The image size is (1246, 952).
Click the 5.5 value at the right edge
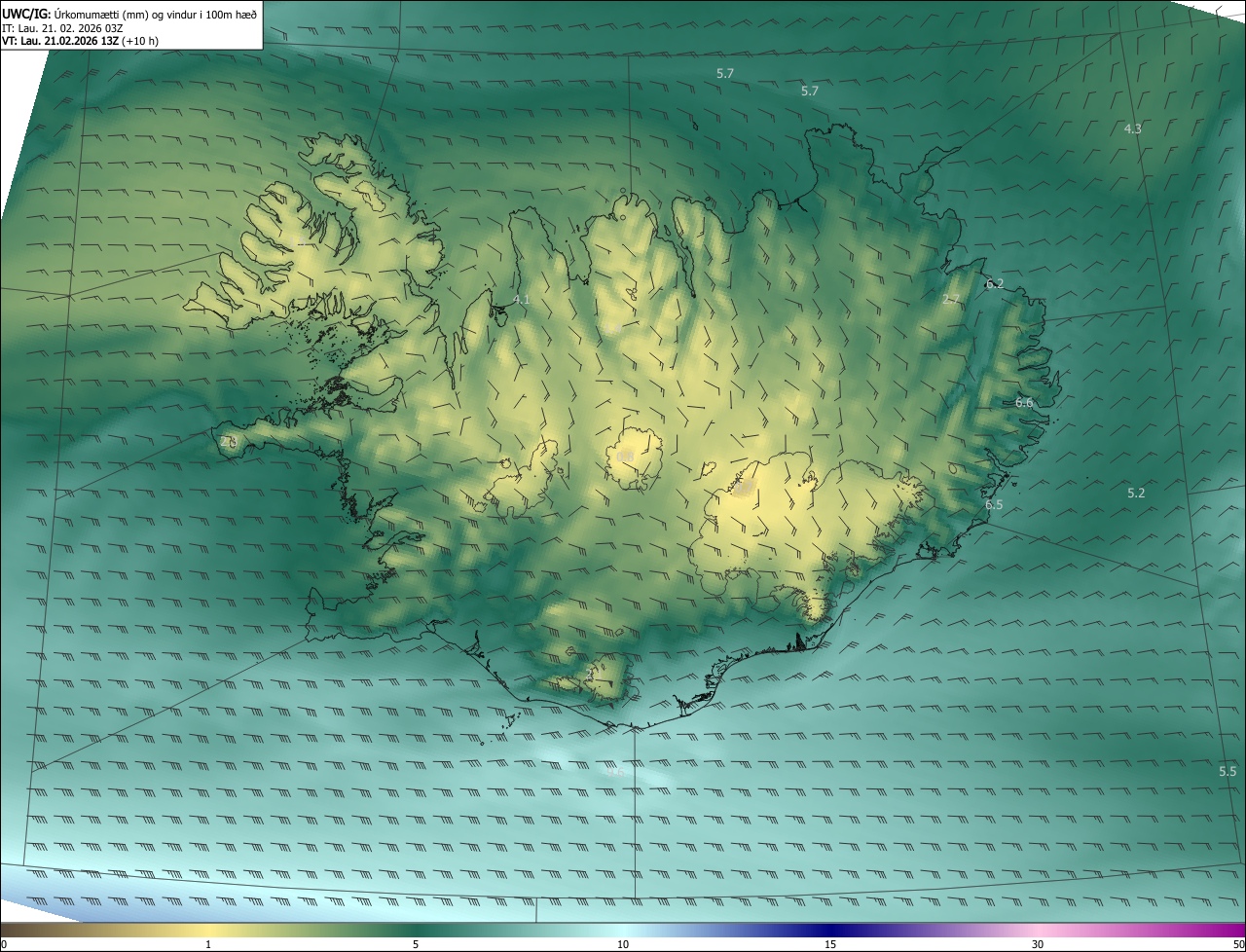1228,771
